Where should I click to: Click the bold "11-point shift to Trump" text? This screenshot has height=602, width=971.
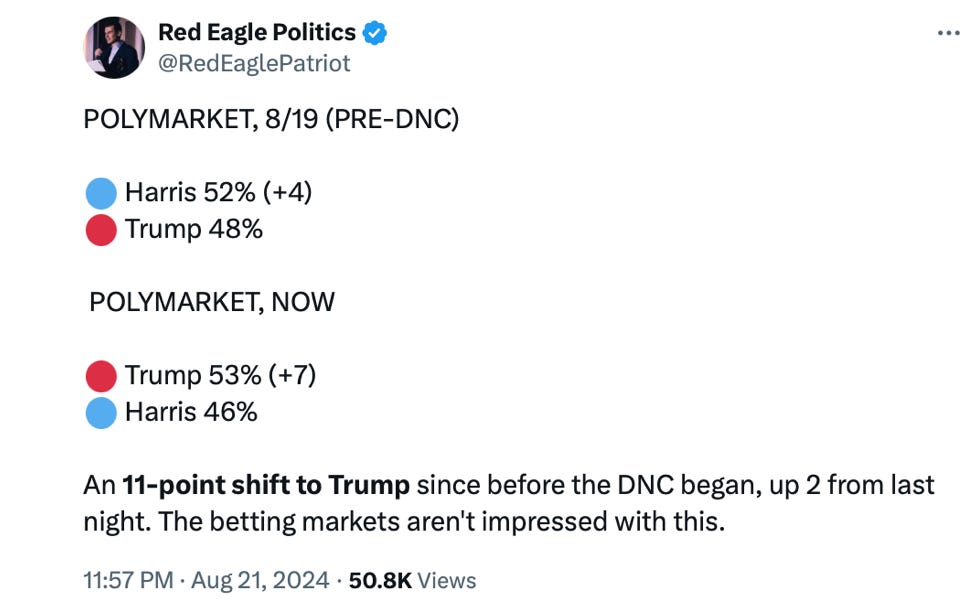(265, 486)
